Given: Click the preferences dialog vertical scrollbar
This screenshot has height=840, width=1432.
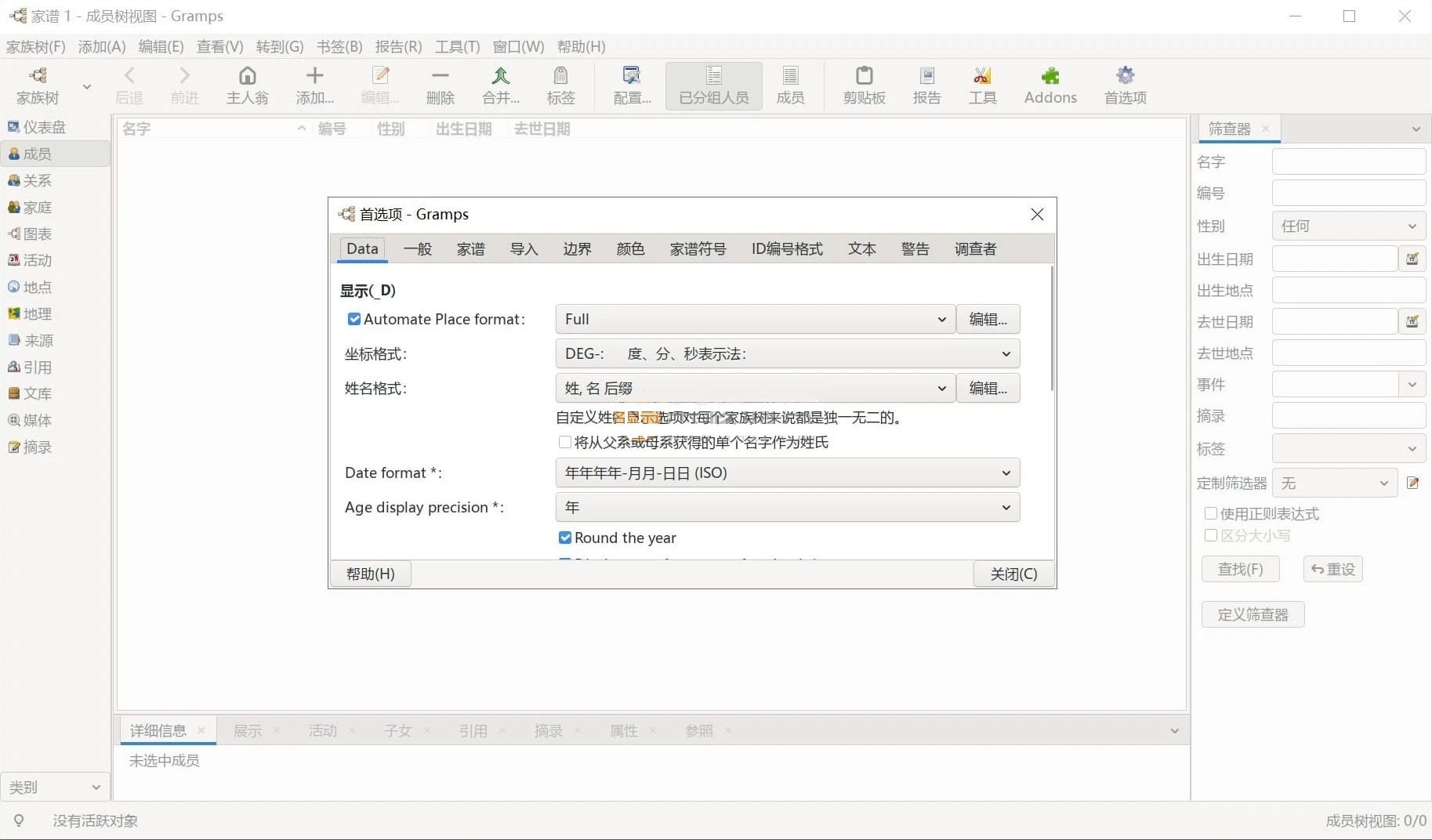Looking at the screenshot, I should pos(1051,329).
